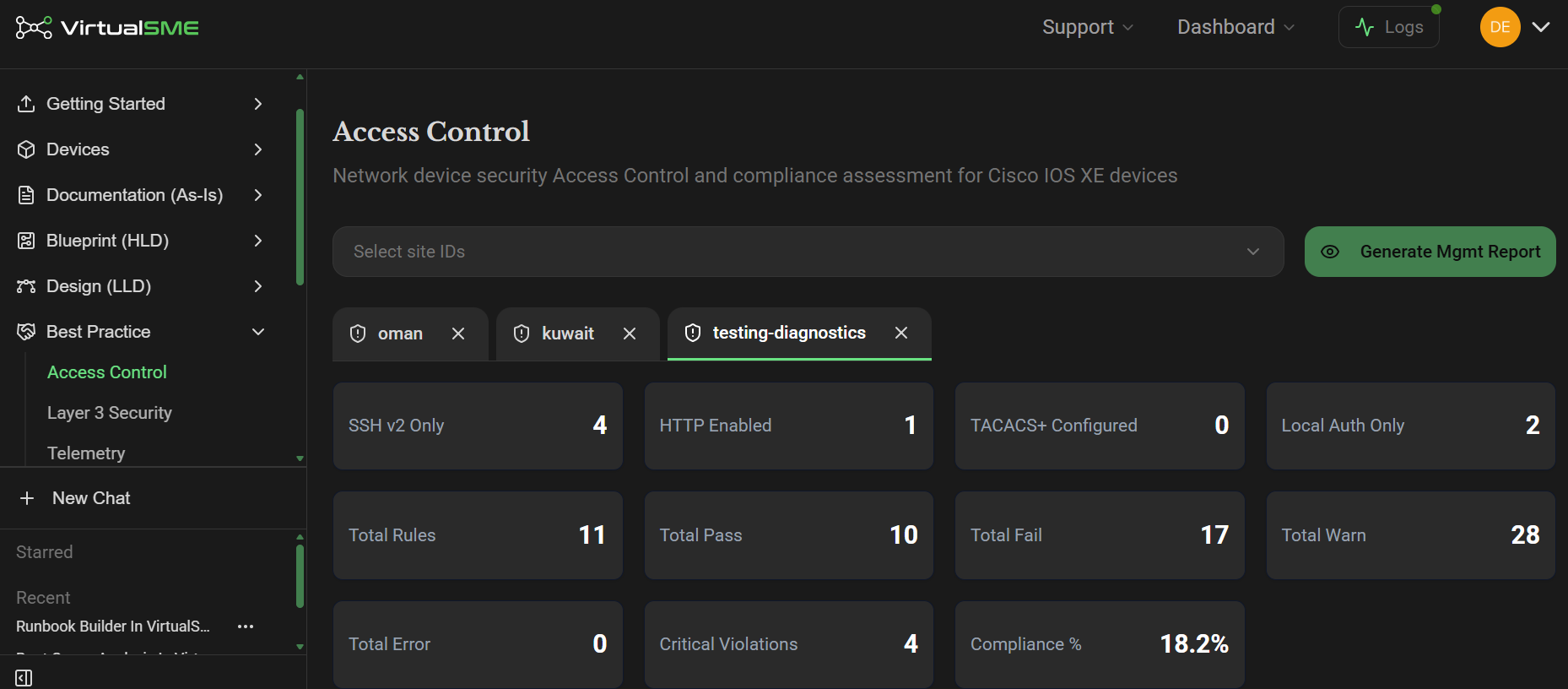Click the navigation sidebar scrollbar
This screenshot has height=689, width=1568.
[300, 196]
